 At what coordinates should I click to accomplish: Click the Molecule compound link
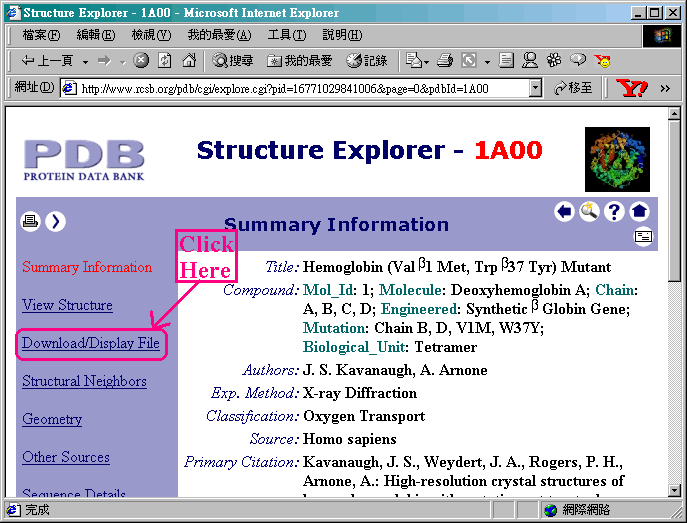(410, 290)
